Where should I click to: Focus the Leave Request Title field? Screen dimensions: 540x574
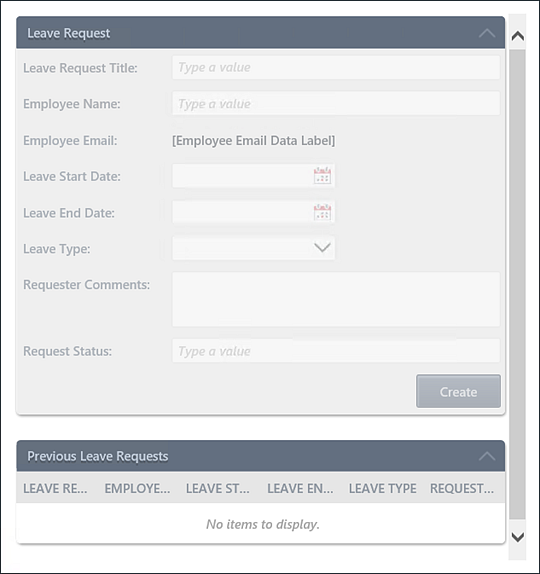click(x=336, y=67)
